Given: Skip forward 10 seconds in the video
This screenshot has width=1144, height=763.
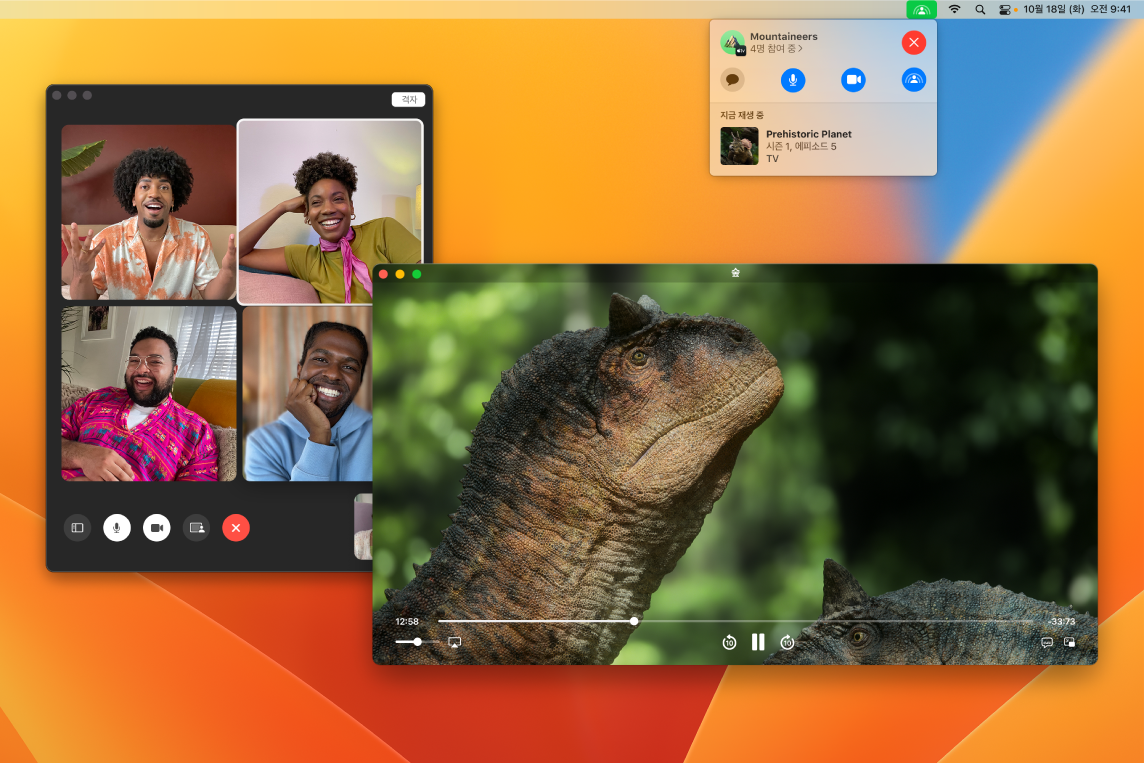Looking at the screenshot, I should pyautogui.click(x=786, y=642).
